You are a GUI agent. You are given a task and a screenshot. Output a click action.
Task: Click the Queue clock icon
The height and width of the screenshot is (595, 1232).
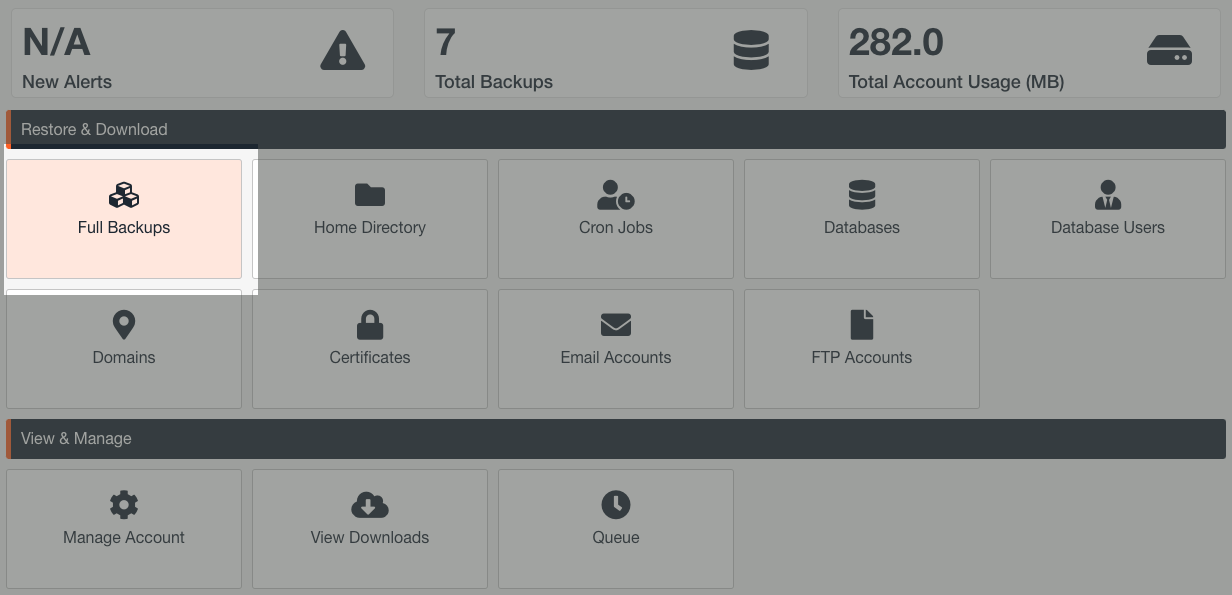click(x=616, y=505)
